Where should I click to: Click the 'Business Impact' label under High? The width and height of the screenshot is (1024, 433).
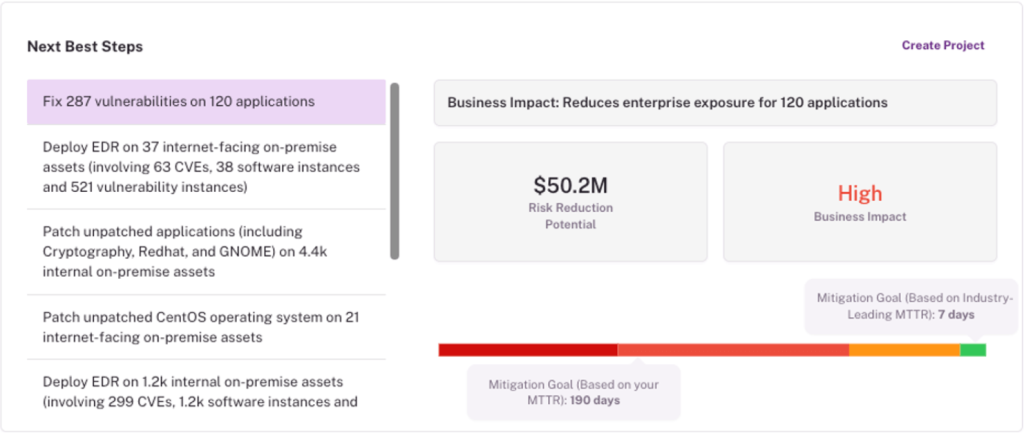[x=859, y=217]
